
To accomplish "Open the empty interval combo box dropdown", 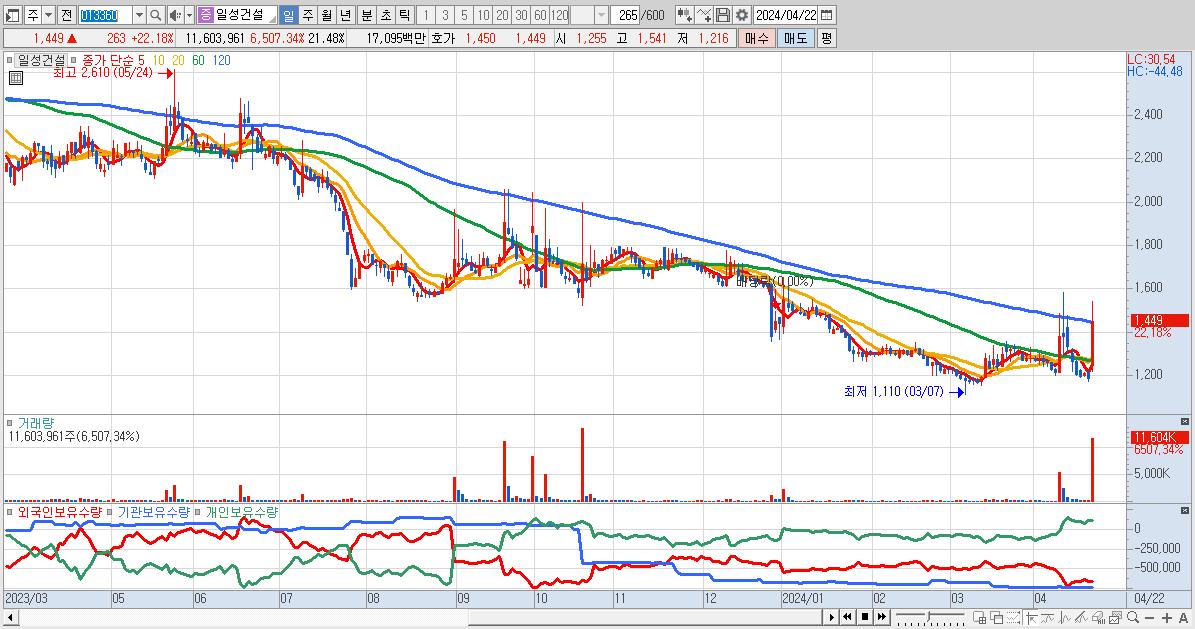I will coord(601,14).
